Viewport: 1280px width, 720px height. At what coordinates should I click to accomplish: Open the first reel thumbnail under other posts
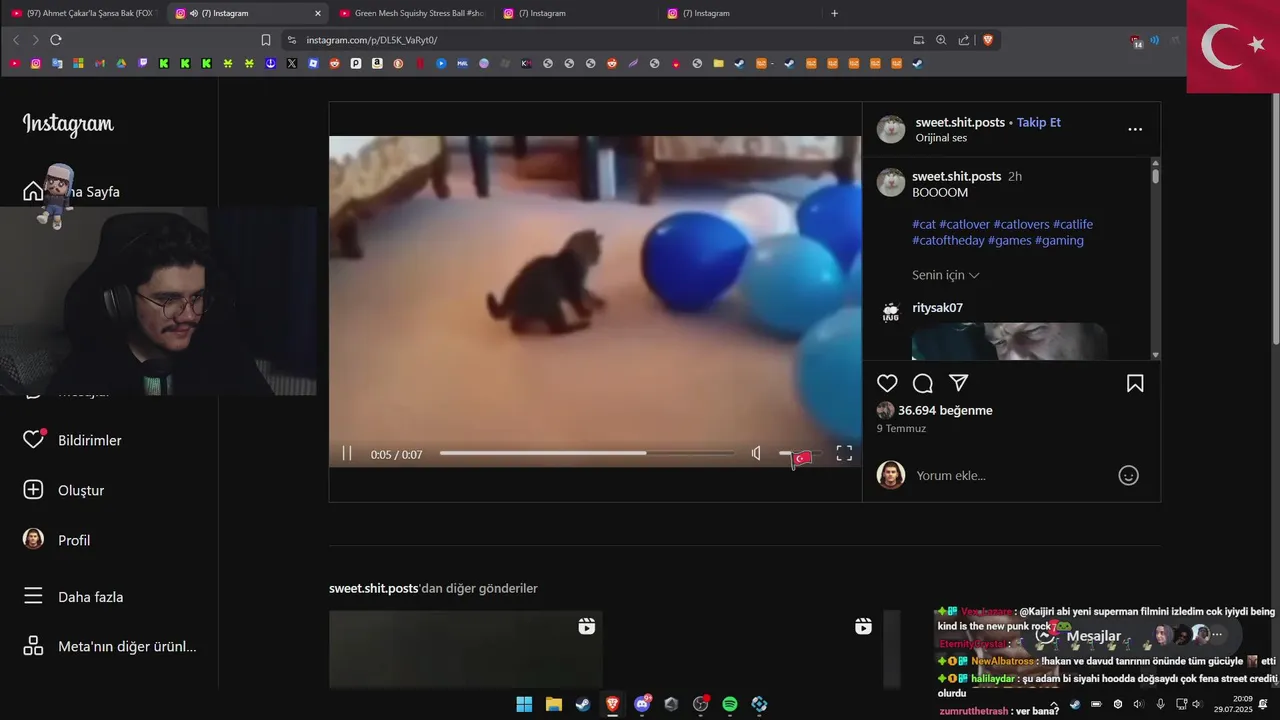[x=465, y=649]
